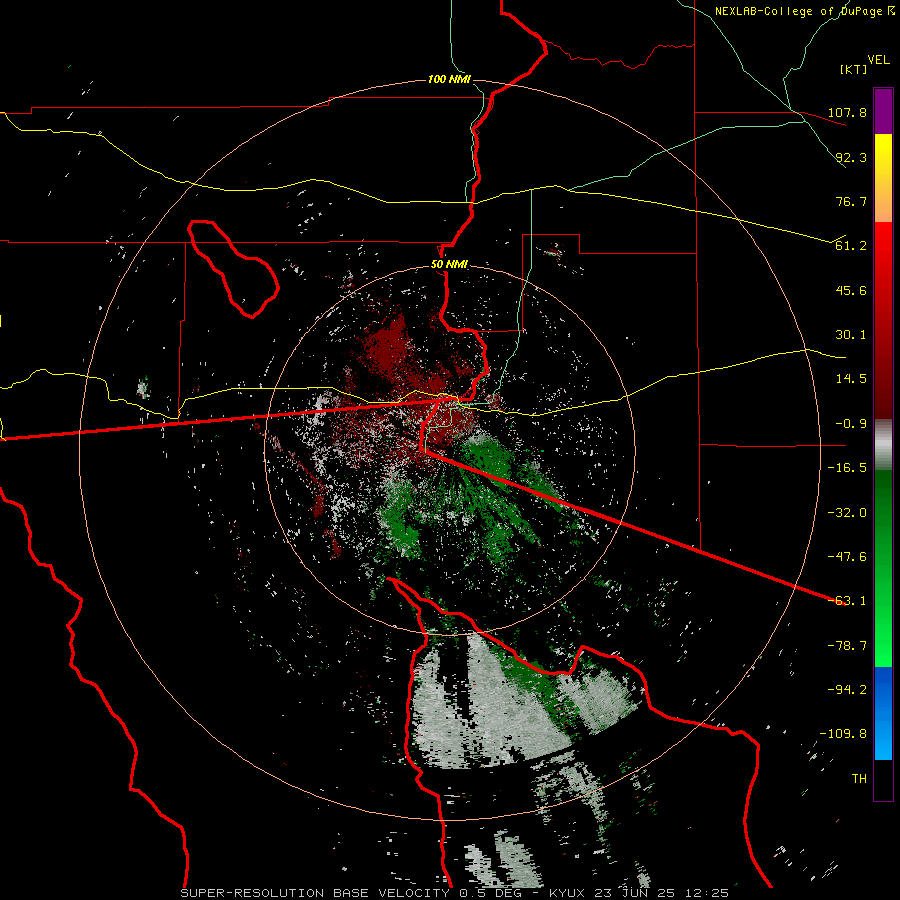Click the TH label on the legend
The height and width of the screenshot is (900, 900).
859,779
